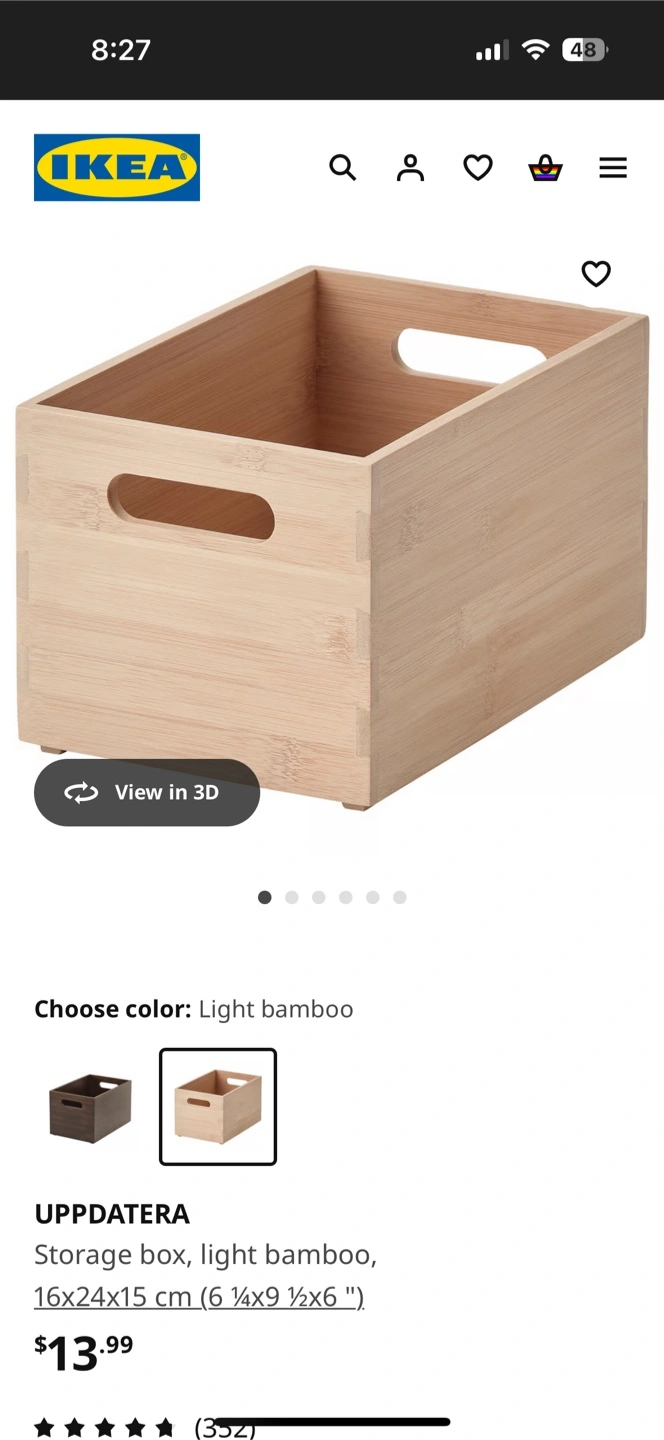
Task: Go to third image carousel dot
Action: tap(319, 897)
